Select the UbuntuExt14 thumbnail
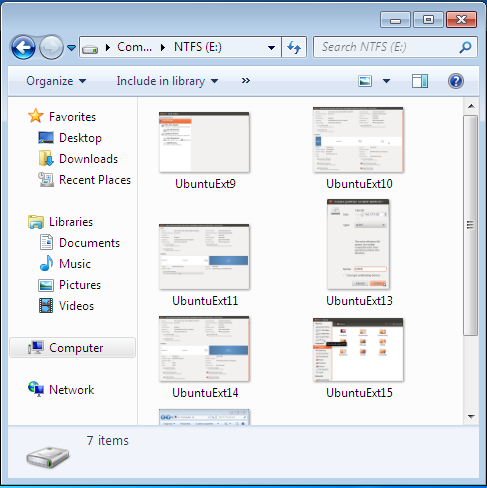Viewport: 487px width, 488px height. click(204, 349)
